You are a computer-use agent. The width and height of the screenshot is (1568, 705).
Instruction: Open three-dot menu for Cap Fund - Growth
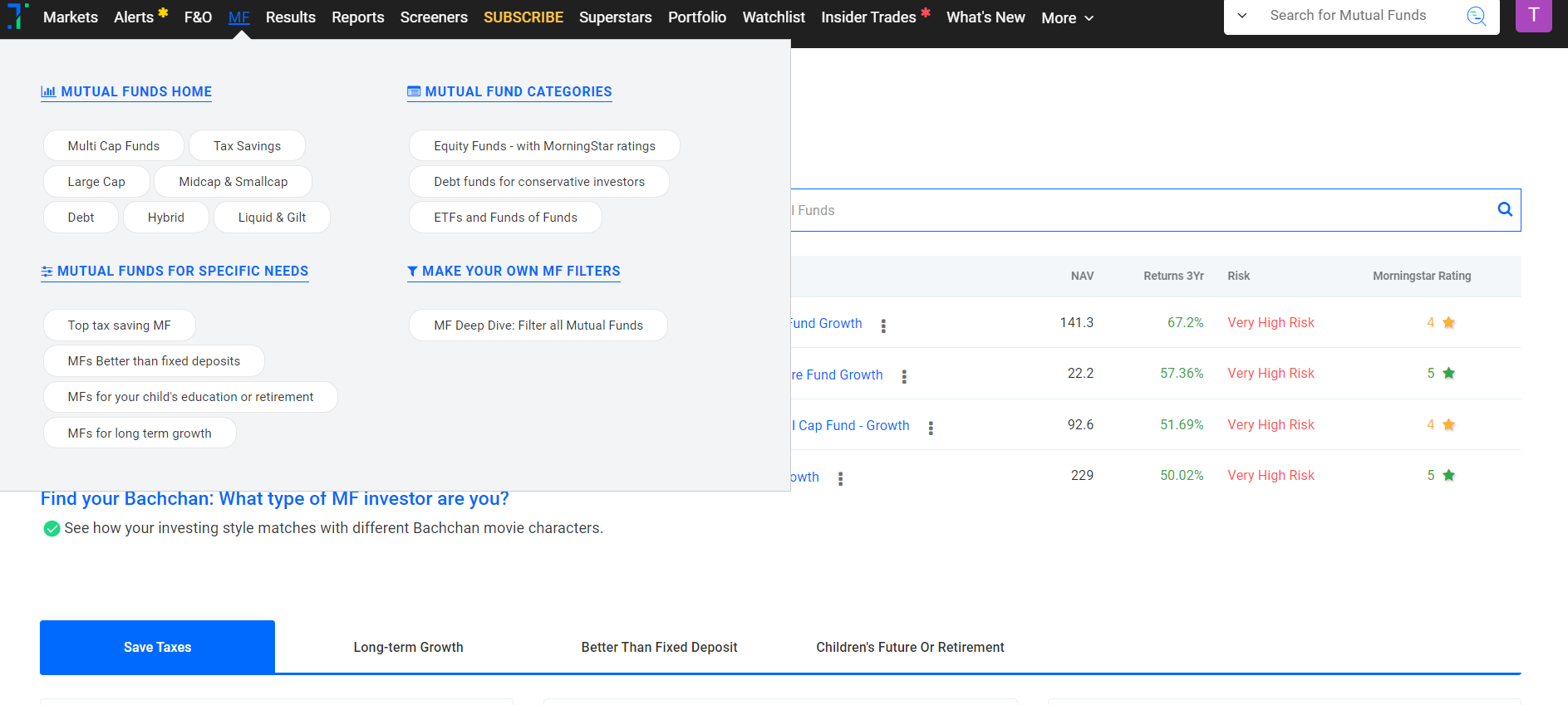pos(931,428)
